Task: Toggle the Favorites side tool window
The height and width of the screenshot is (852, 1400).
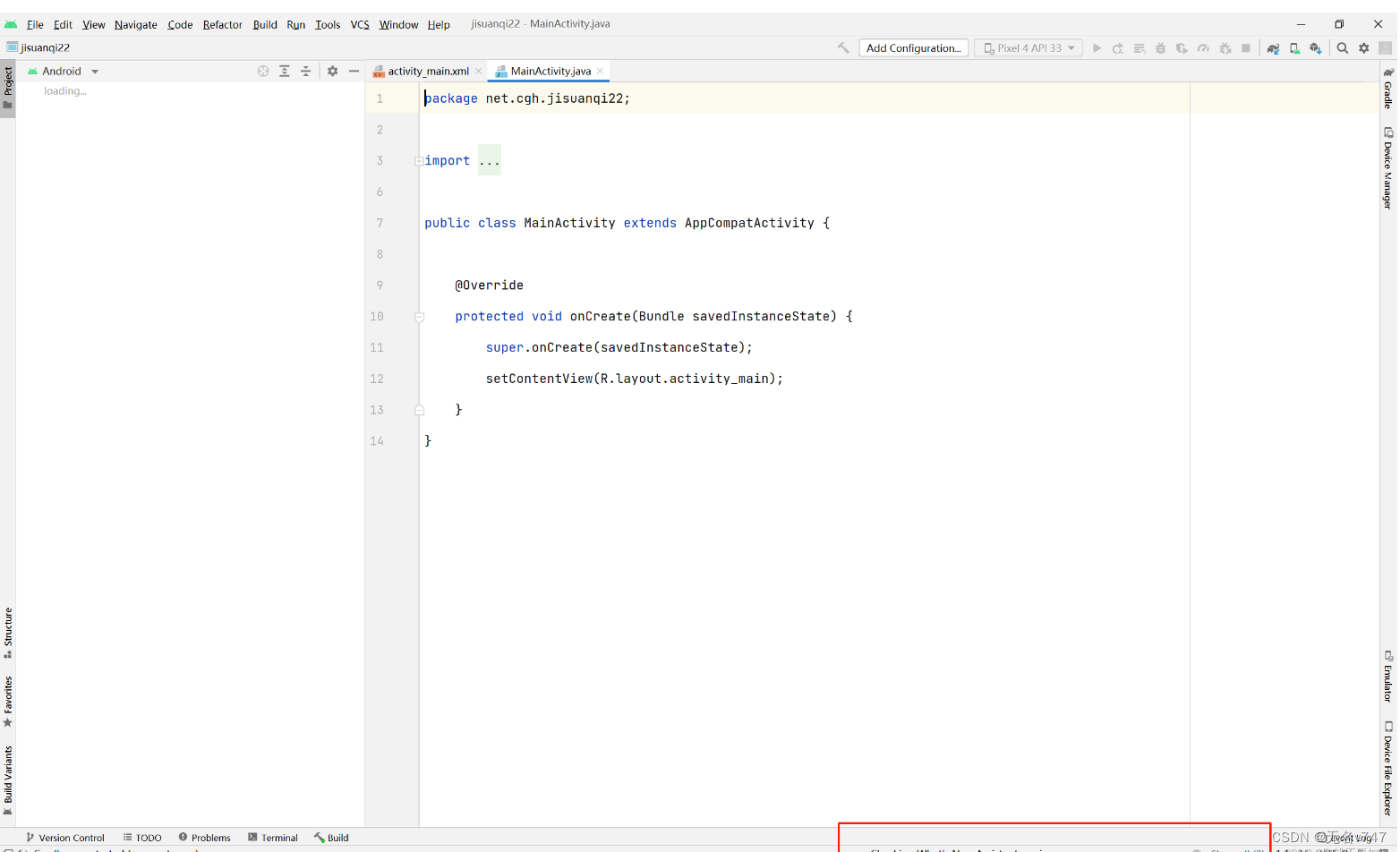Action: pos(8,702)
